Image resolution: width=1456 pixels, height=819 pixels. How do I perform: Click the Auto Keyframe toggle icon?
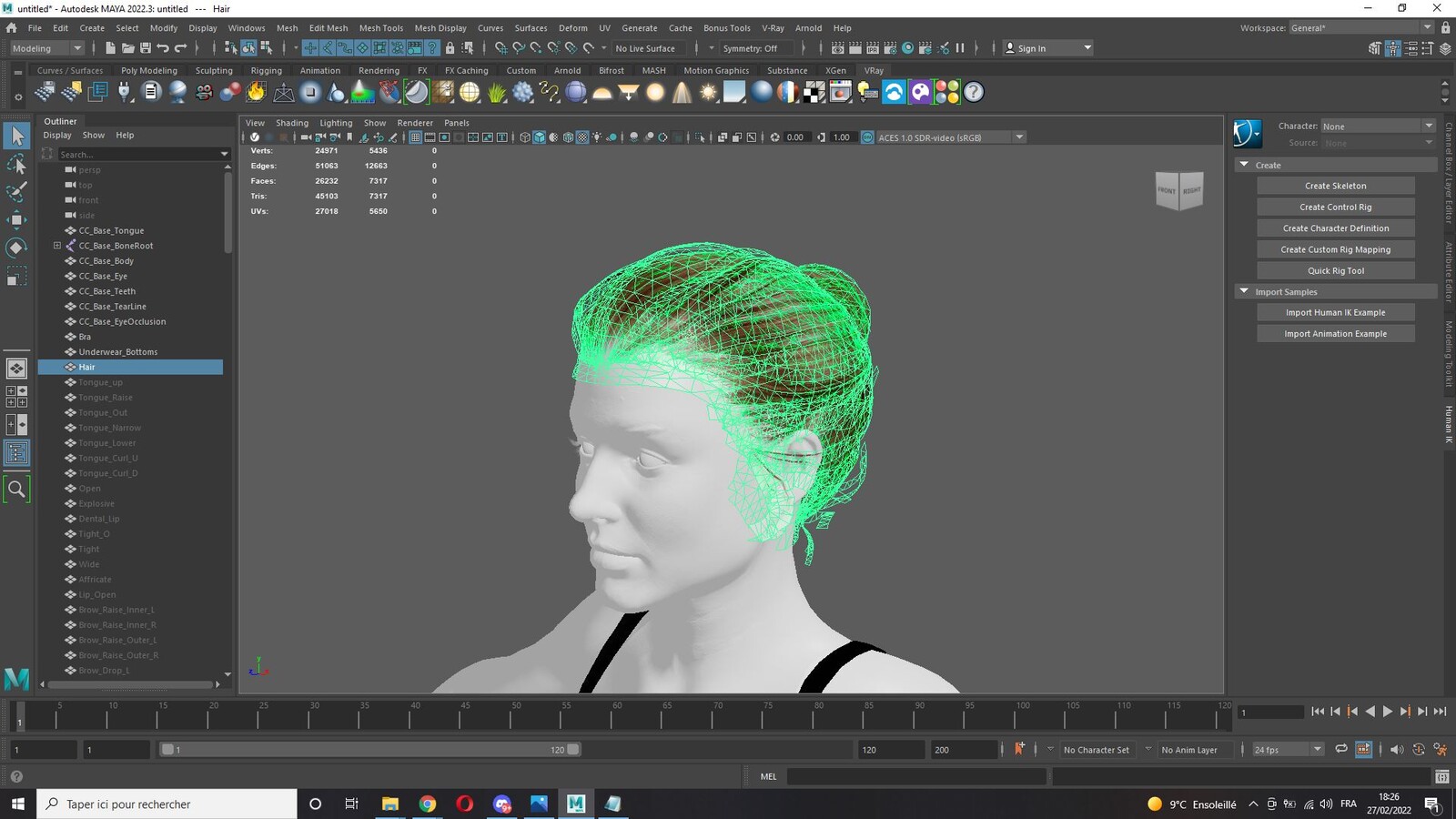[1019, 749]
